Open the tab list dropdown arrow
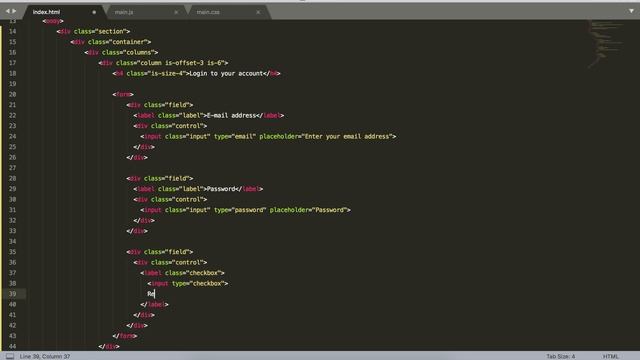 (631, 11)
